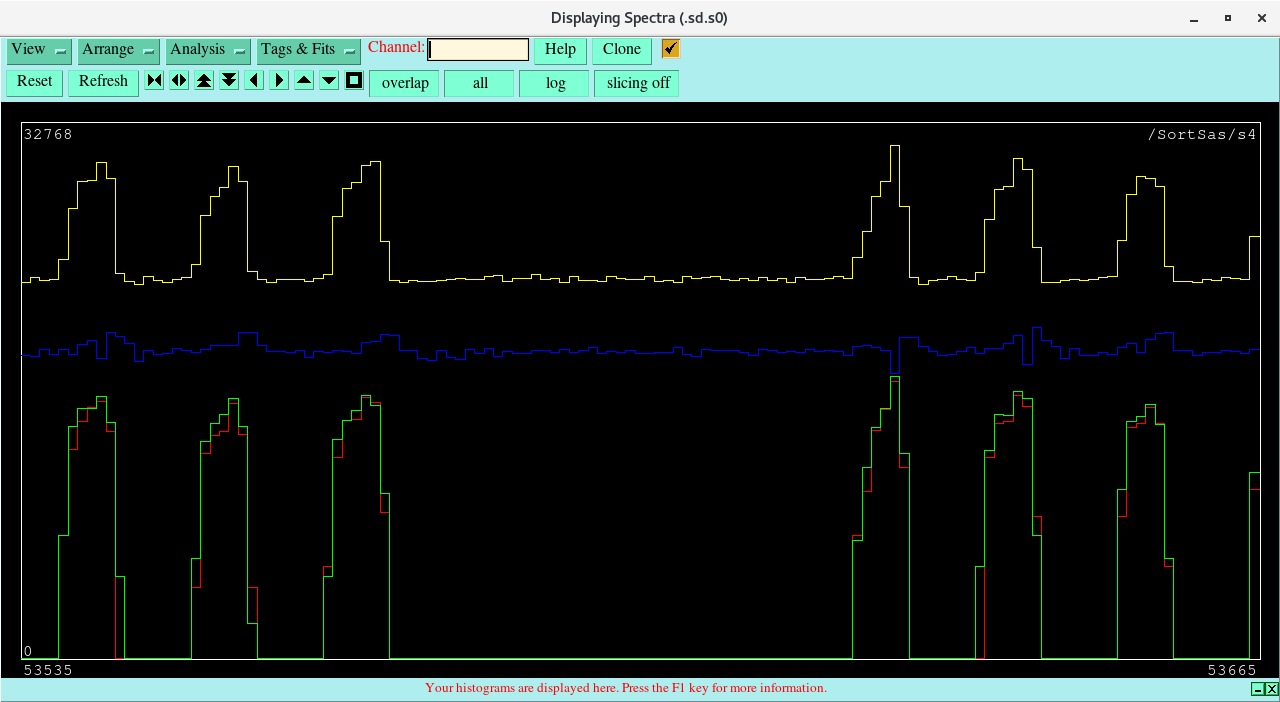Toggle the log scale button
Viewport: 1280px width, 702px height.
[x=555, y=83]
